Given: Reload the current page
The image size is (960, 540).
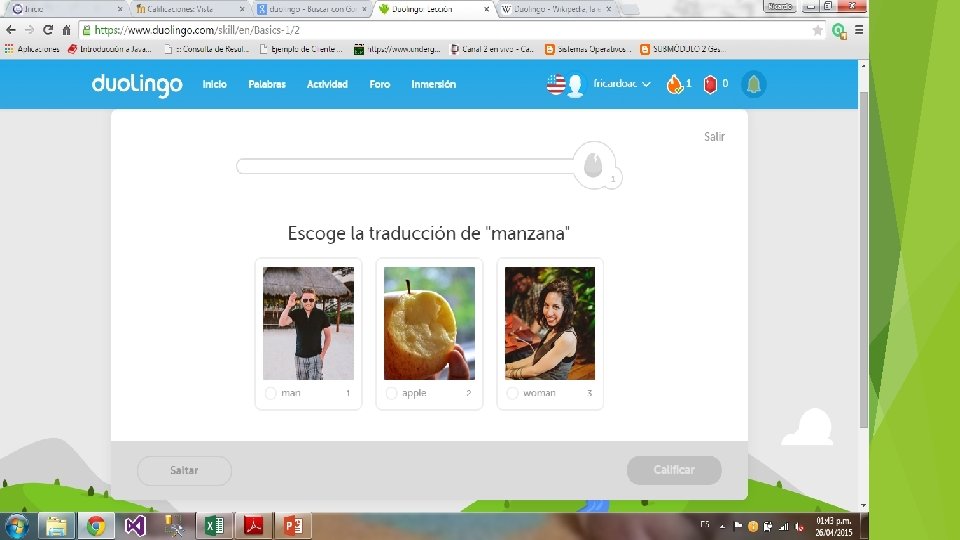Looking at the screenshot, I should (x=48, y=30).
